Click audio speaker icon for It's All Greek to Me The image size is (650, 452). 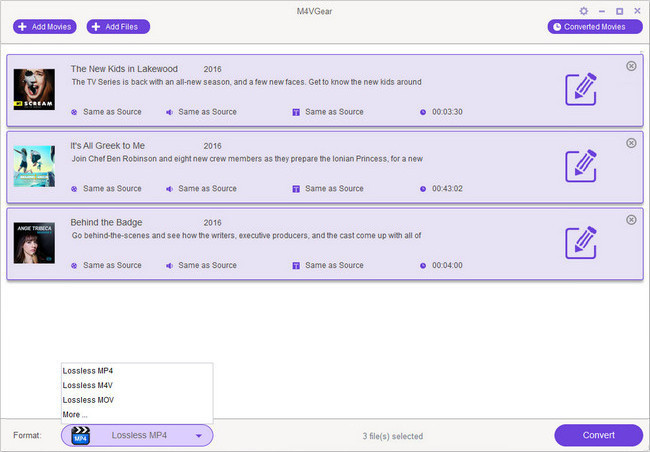[169, 189]
